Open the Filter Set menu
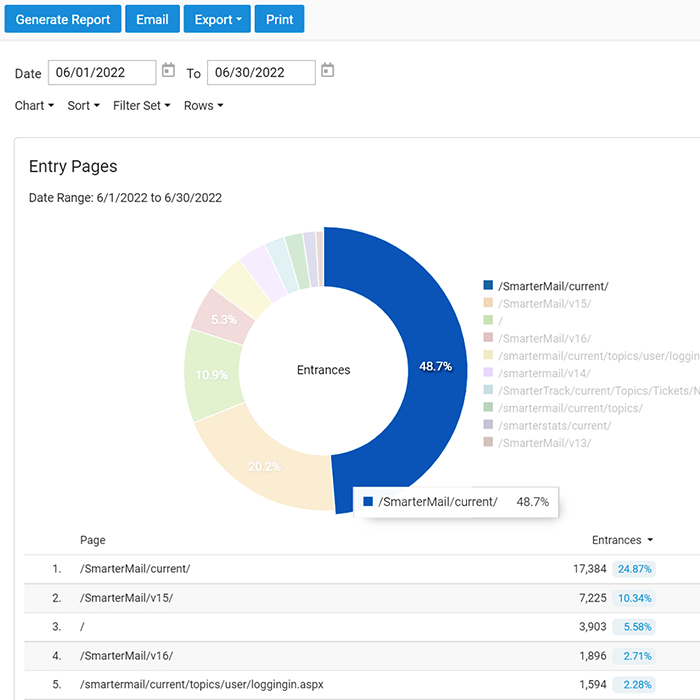 point(142,106)
